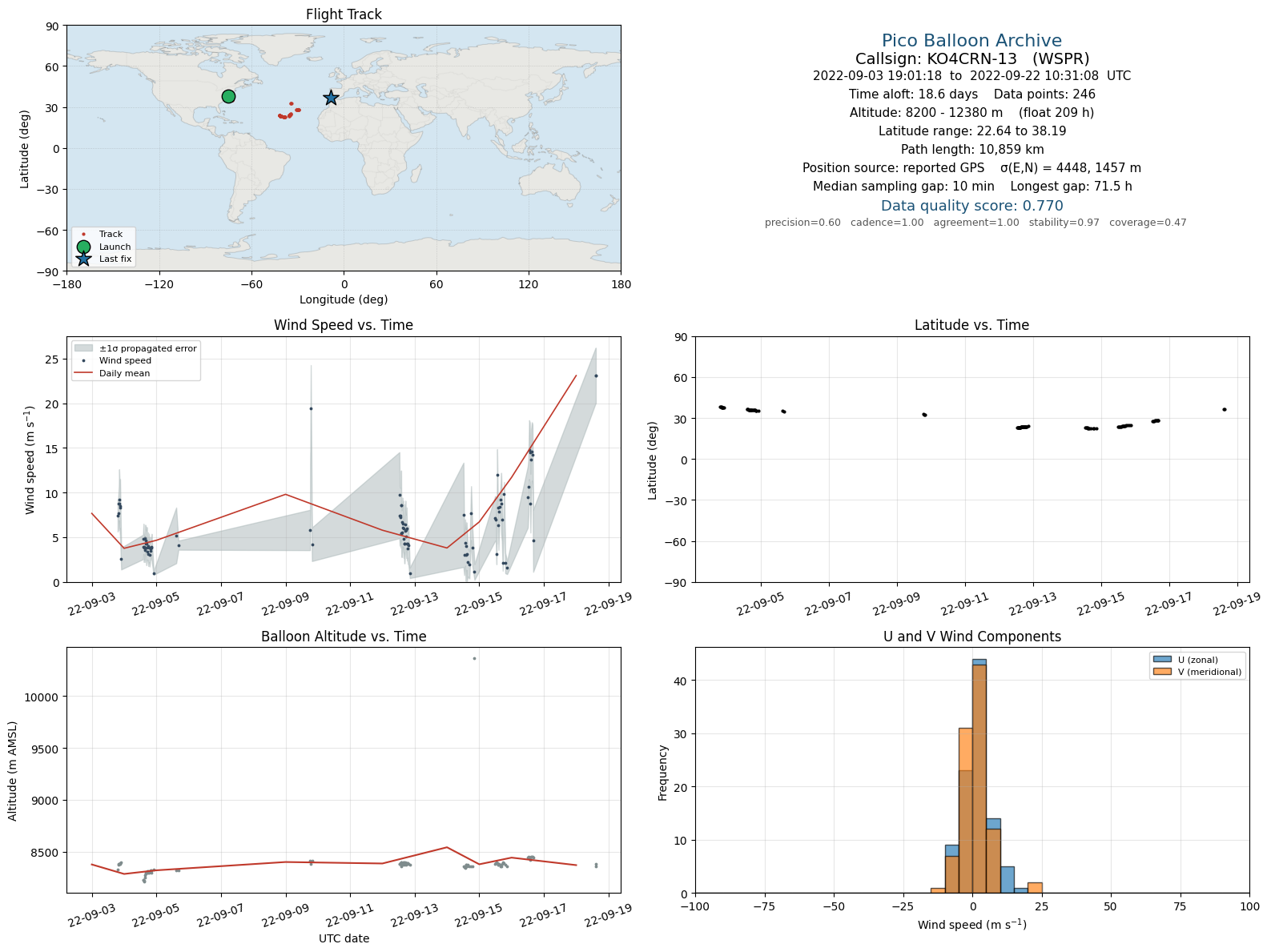The image size is (1271, 952).
Task: Click the 10000 tick on the altitude axis
Action: tap(42, 697)
